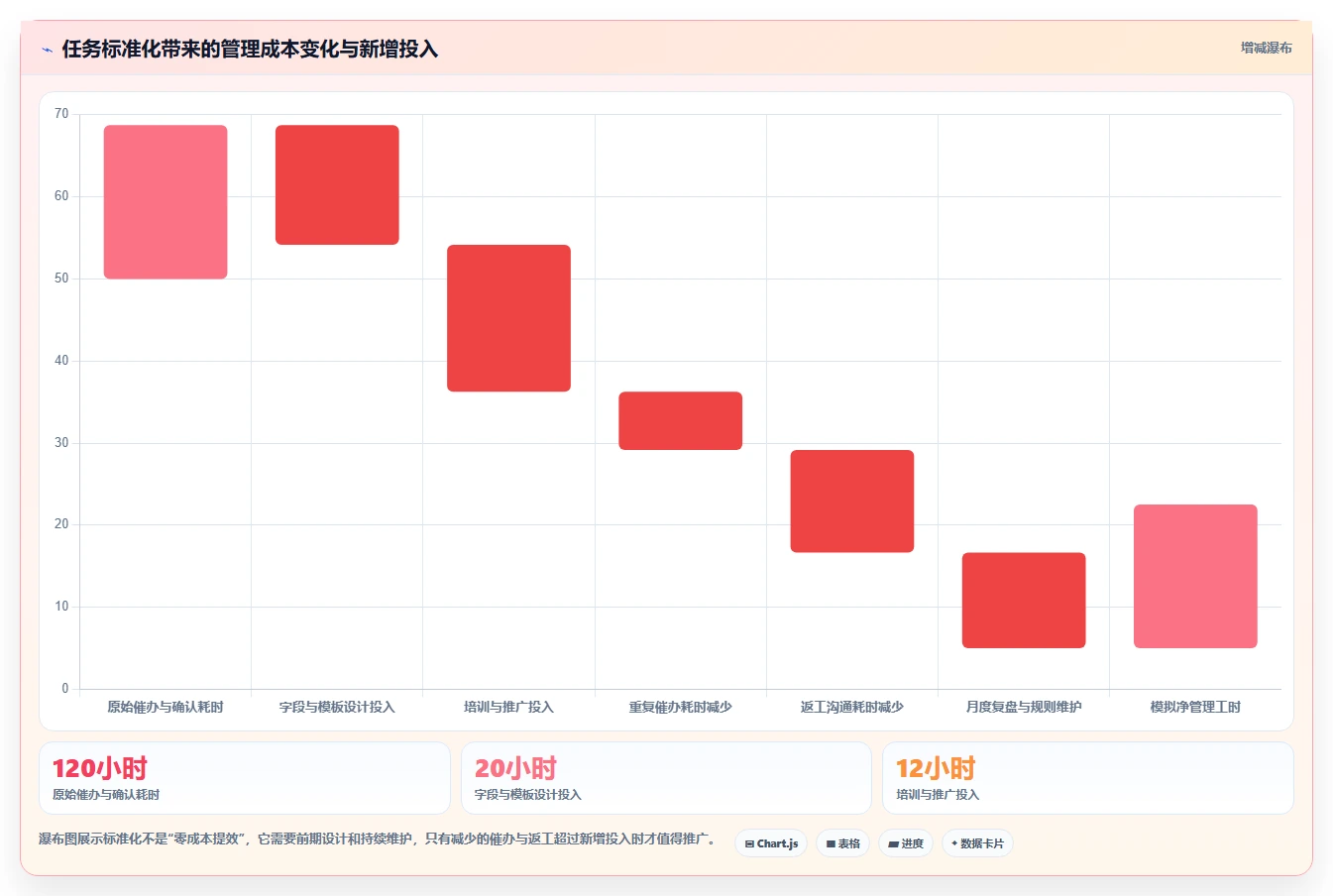Click card caption 原始催办与确认耗时 under 120小时
Viewport: 1333px width, 896px height.
pos(106,795)
